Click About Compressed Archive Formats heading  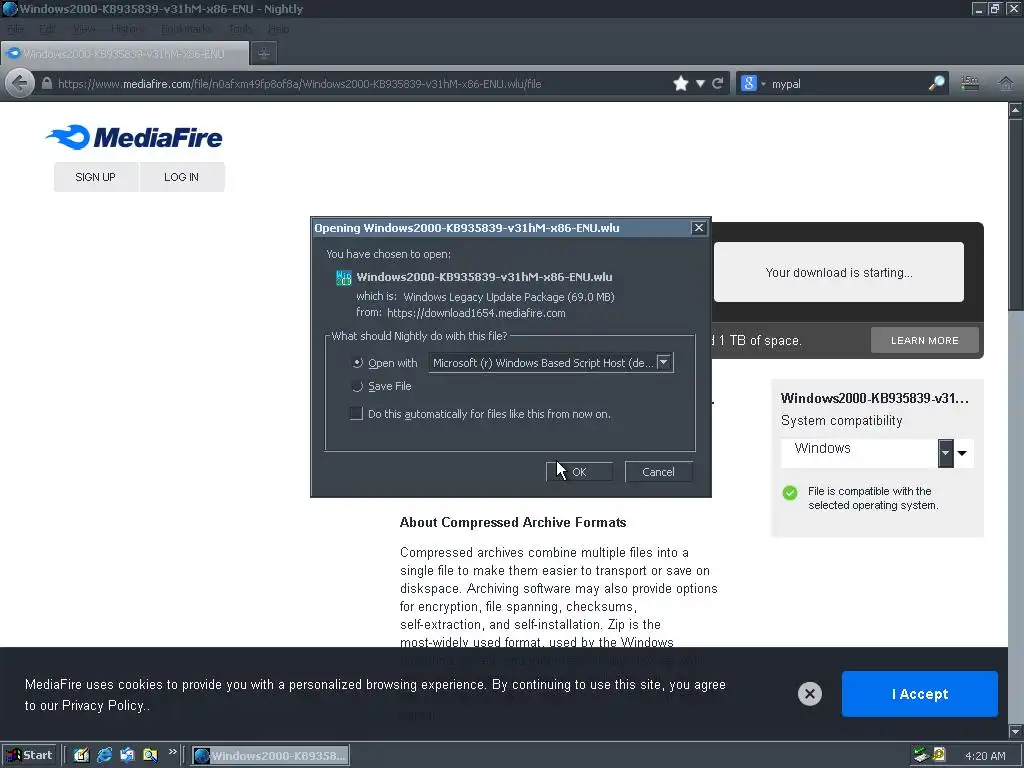point(513,522)
